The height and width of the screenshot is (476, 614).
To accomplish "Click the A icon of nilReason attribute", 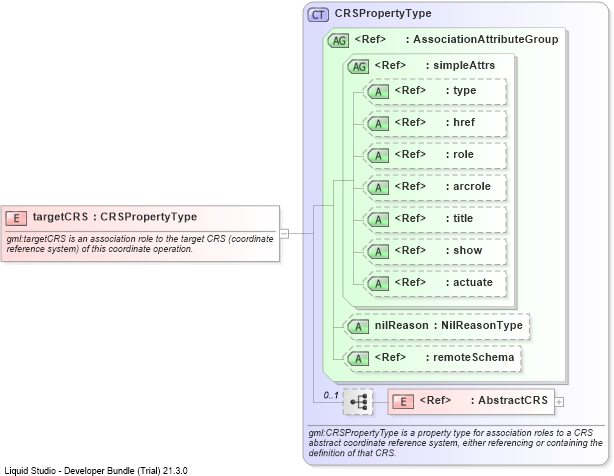I will click(358, 326).
